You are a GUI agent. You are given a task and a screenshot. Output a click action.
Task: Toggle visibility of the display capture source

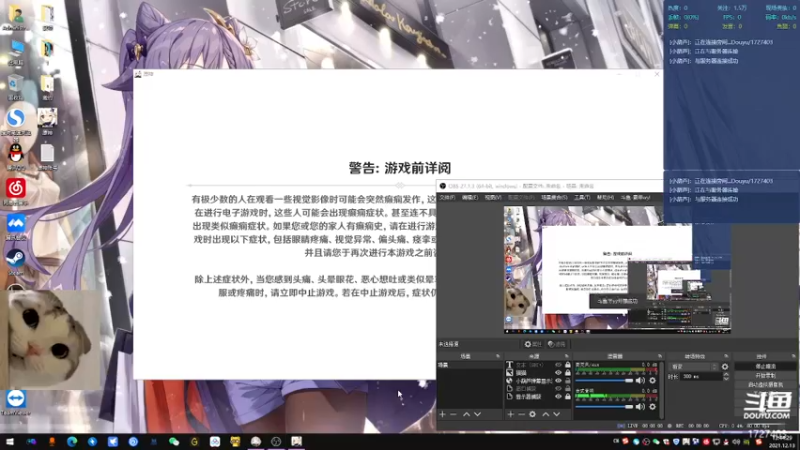[x=558, y=396]
